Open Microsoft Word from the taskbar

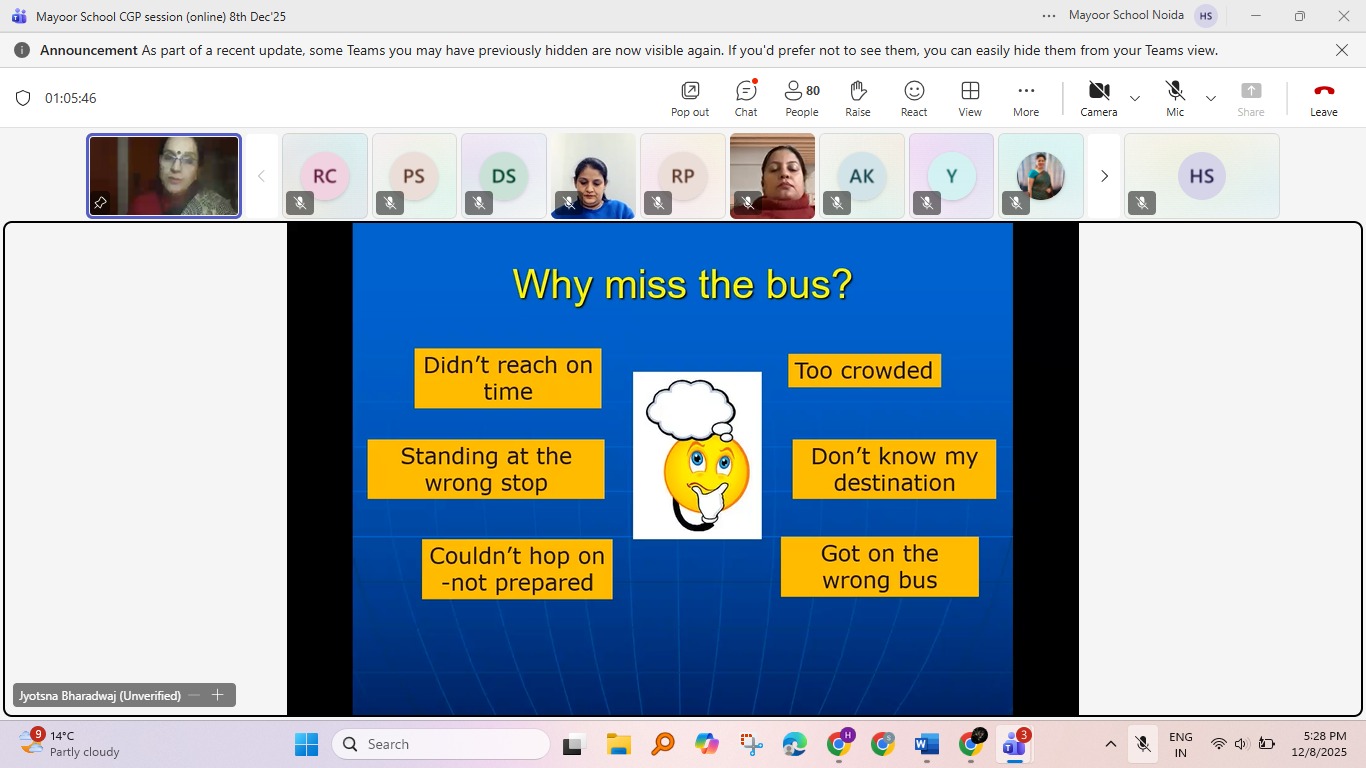[926, 744]
